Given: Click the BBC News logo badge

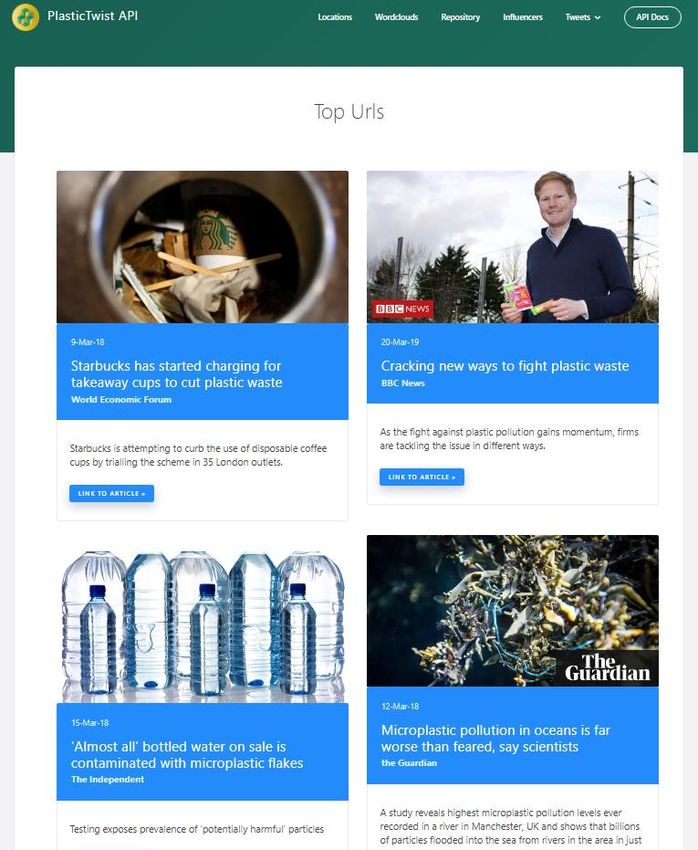Looking at the screenshot, I should pyautogui.click(x=403, y=309).
